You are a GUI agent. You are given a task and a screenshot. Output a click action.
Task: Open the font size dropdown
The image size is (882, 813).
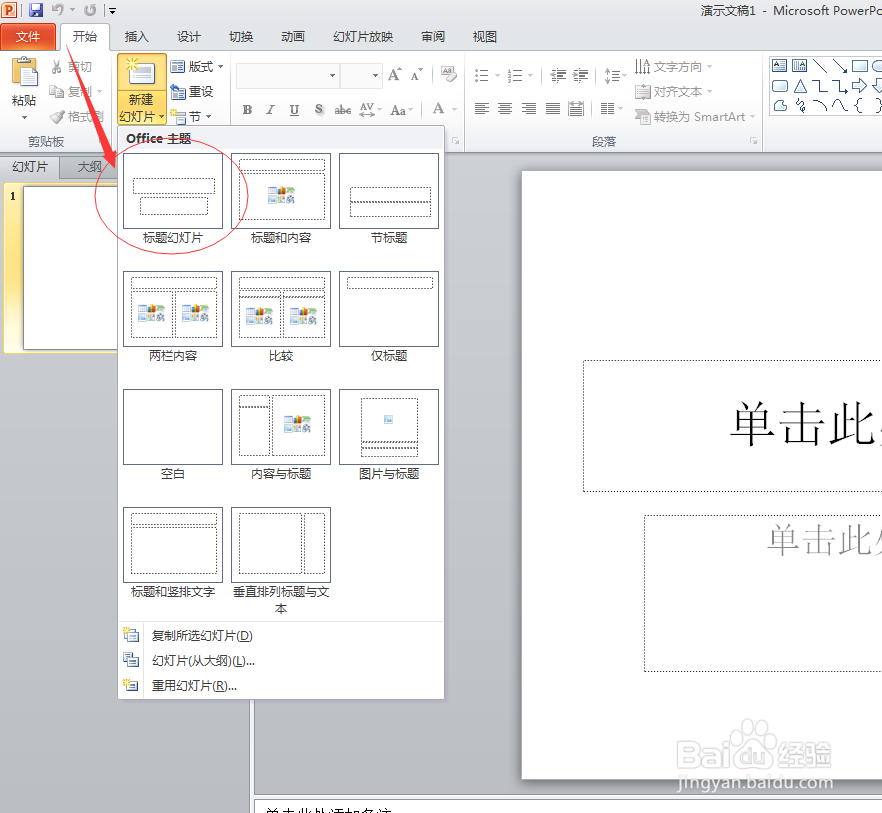(375, 75)
